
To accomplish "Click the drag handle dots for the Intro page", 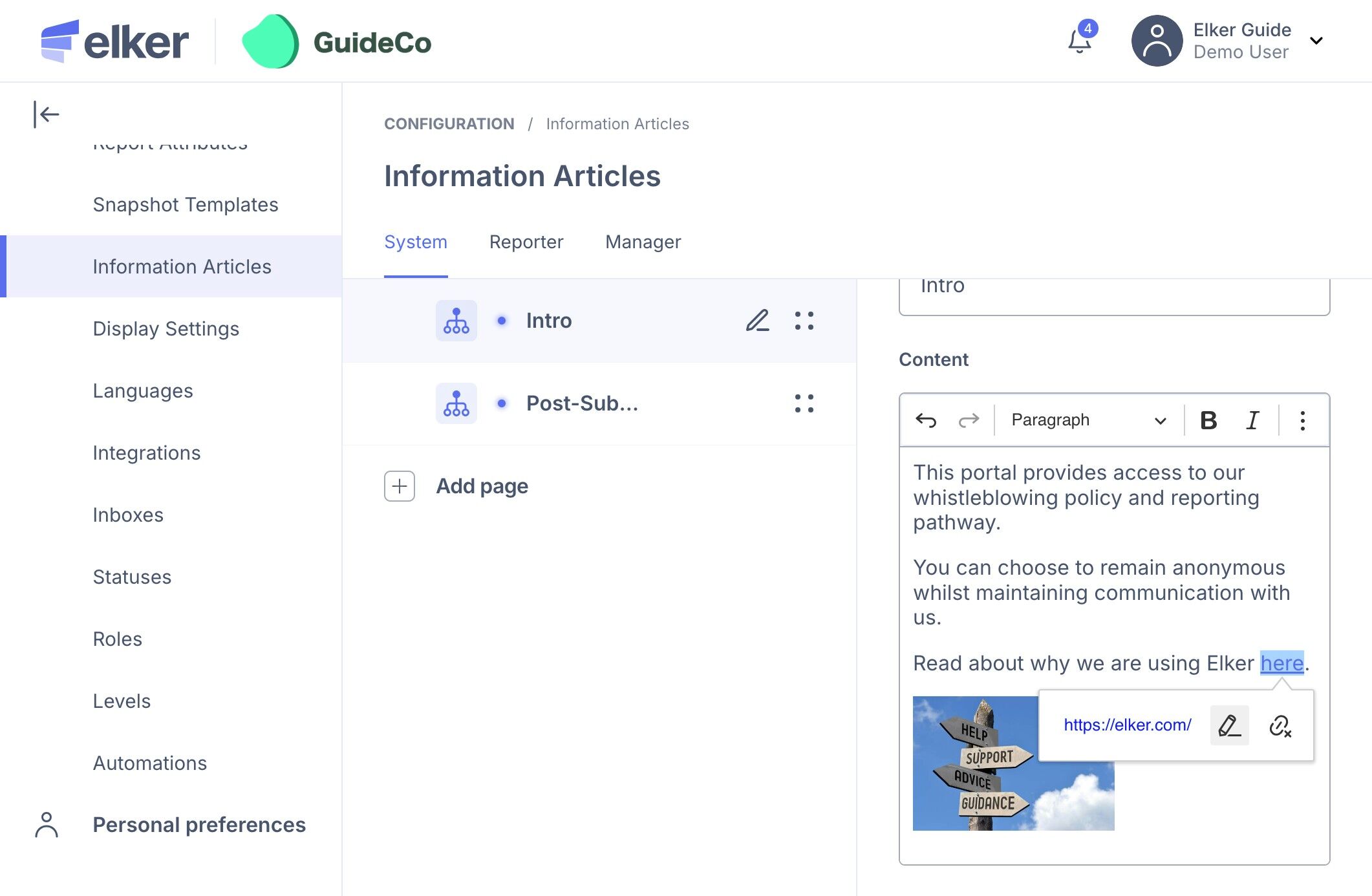I will [804, 321].
